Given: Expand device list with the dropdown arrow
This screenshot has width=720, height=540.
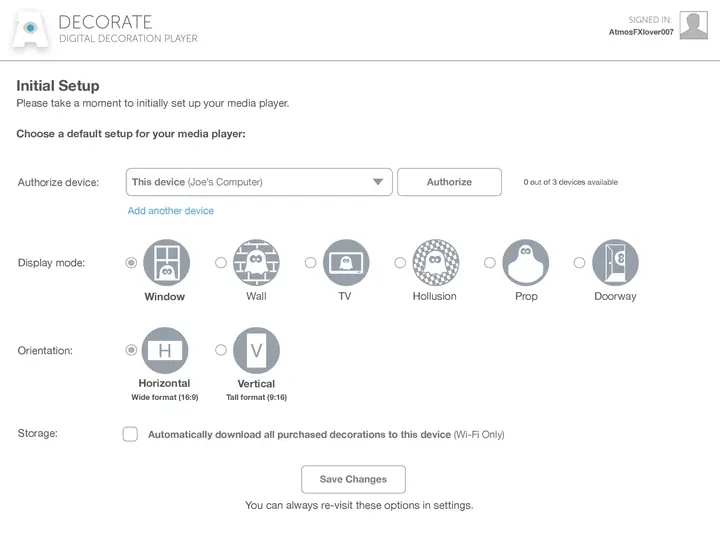Looking at the screenshot, I should click(x=378, y=182).
